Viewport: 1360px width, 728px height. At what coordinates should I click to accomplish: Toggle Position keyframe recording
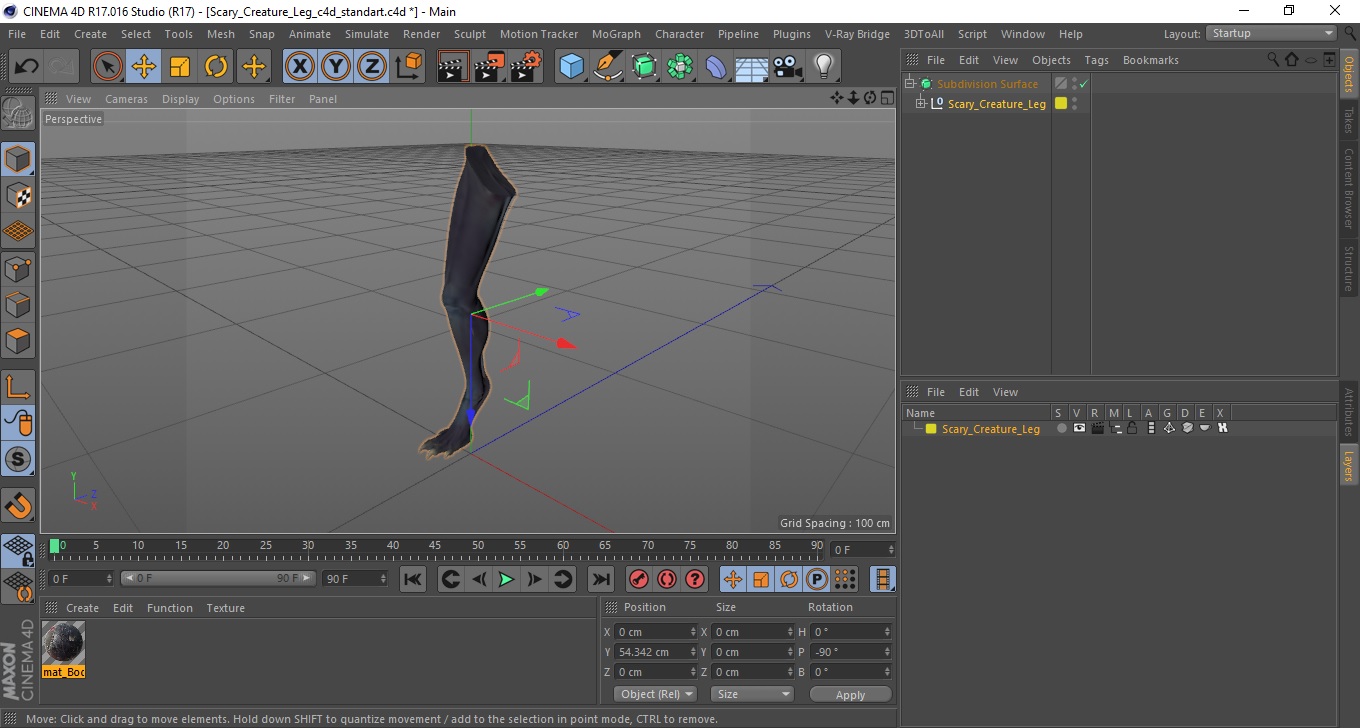click(x=733, y=579)
